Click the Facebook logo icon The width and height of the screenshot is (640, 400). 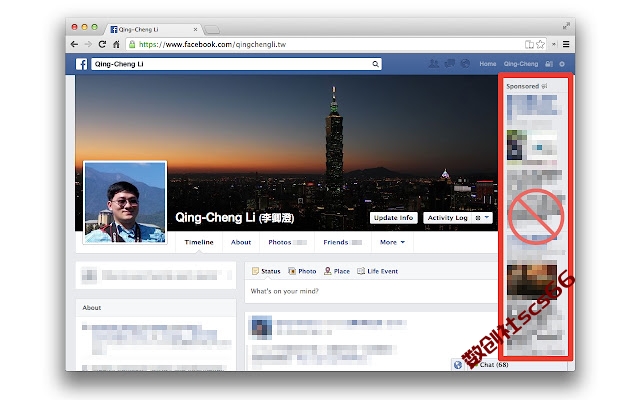pyautogui.click(x=82, y=64)
